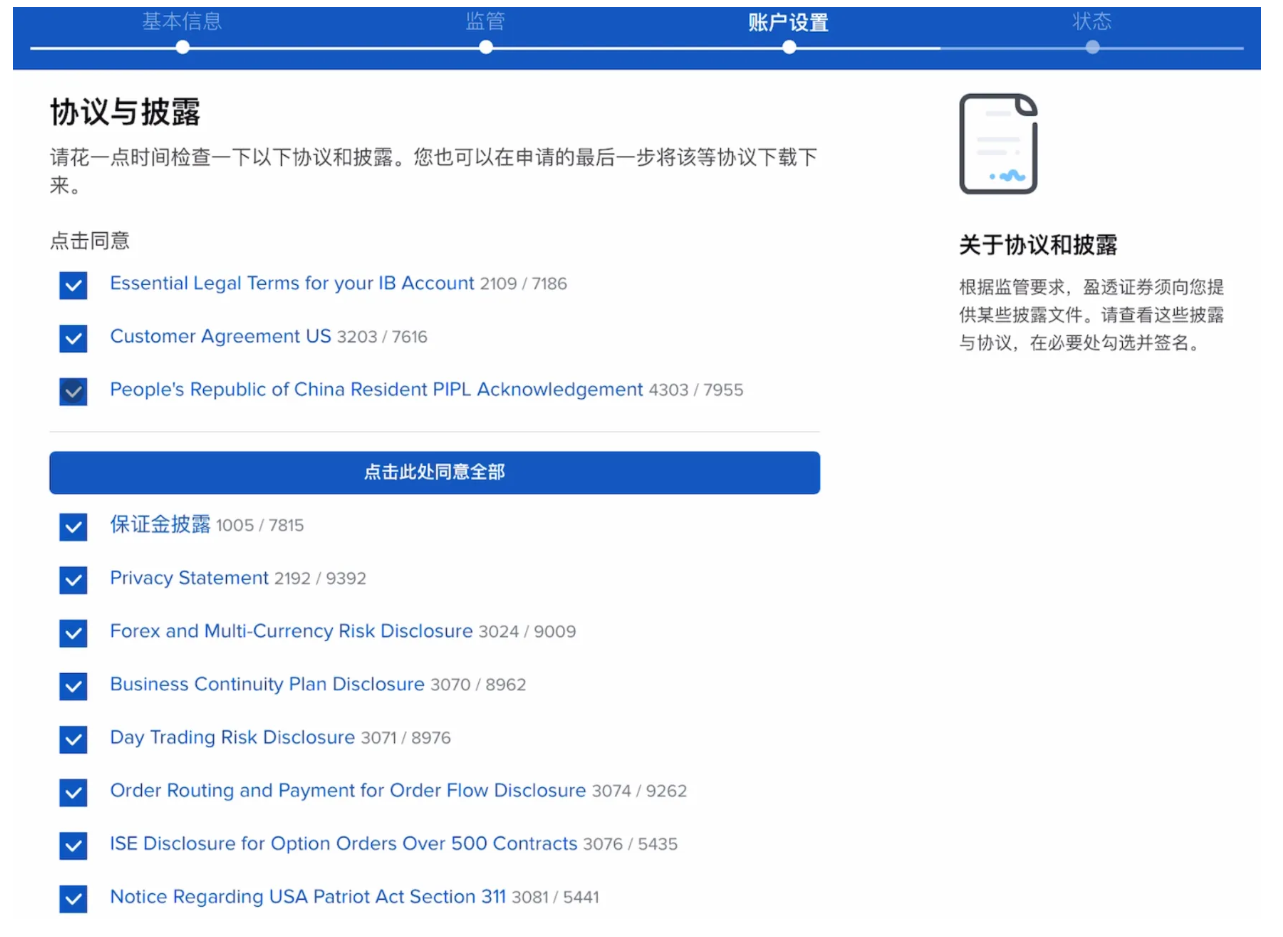Screen dimensions: 1283x937
Task: View the Customer Agreement US document
Action: pyautogui.click(x=220, y=337)
